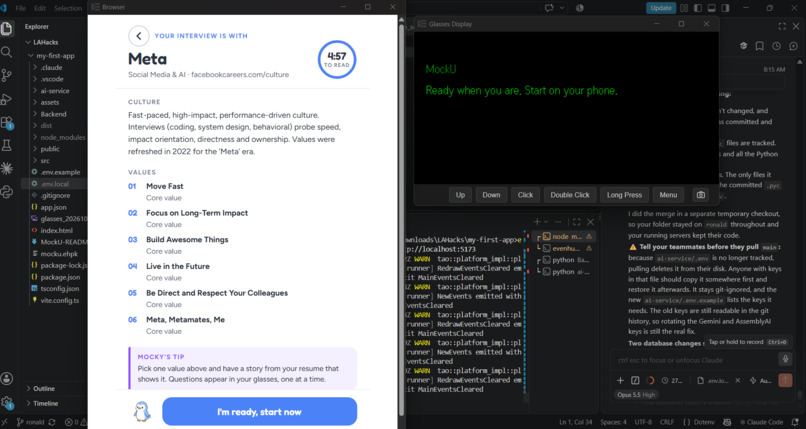Click the Menu button in the Glasses Display
Viewport: 806px width, 429px height.
click(x=668, y=195)
